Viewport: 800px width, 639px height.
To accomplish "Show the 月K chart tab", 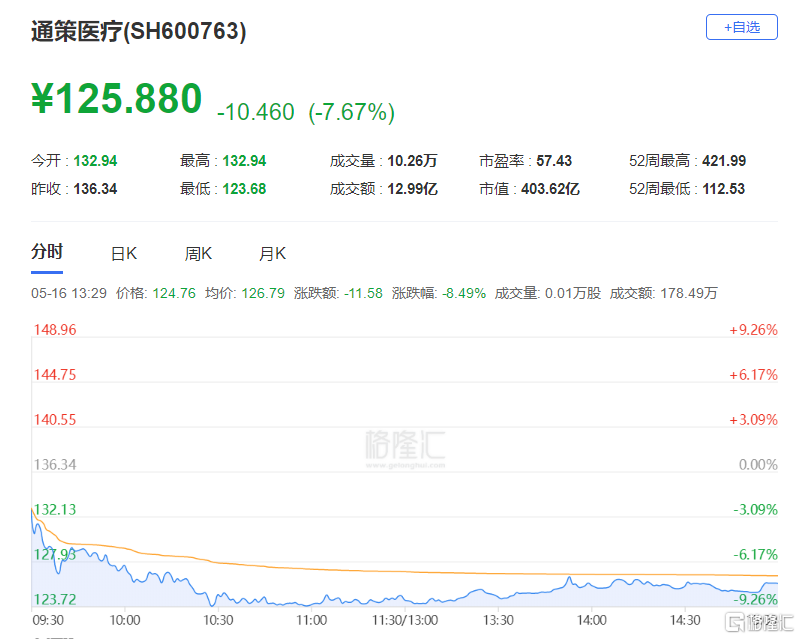I will coord(272,254).
